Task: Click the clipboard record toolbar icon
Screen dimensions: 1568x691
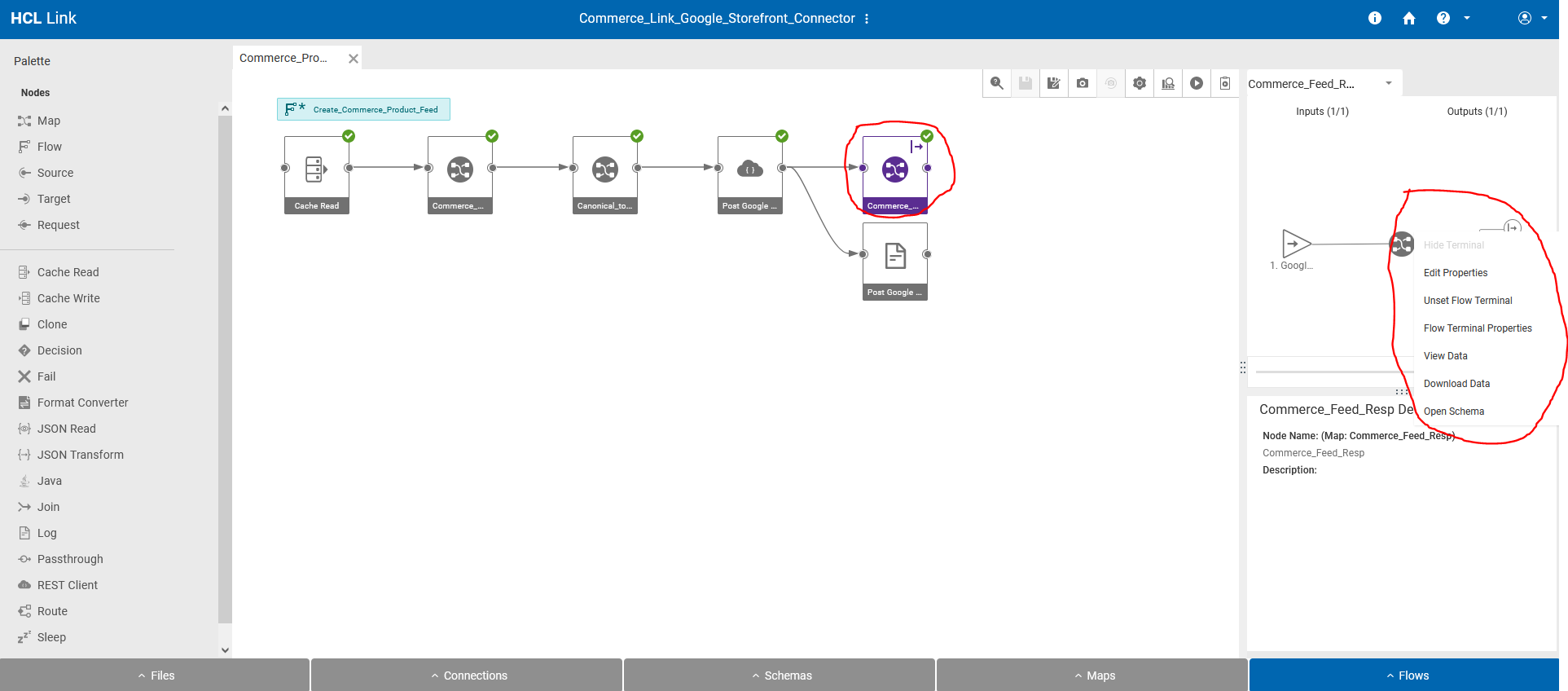Action: (x=1225, y=83)
